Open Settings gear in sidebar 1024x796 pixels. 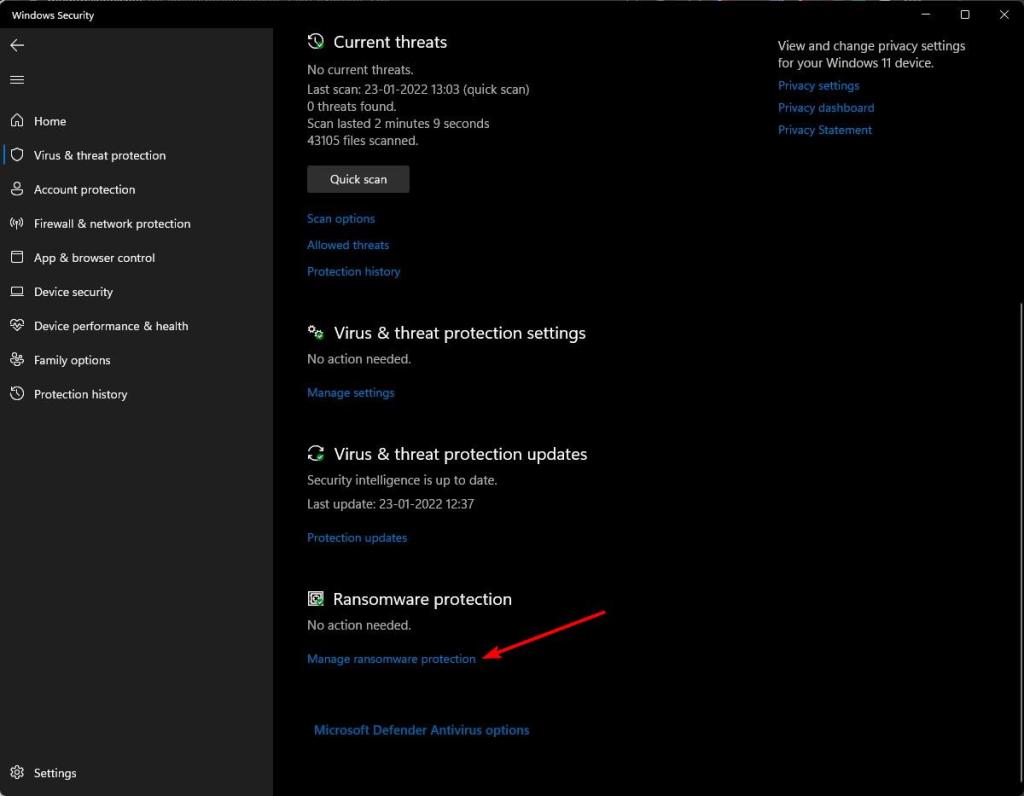17,773
